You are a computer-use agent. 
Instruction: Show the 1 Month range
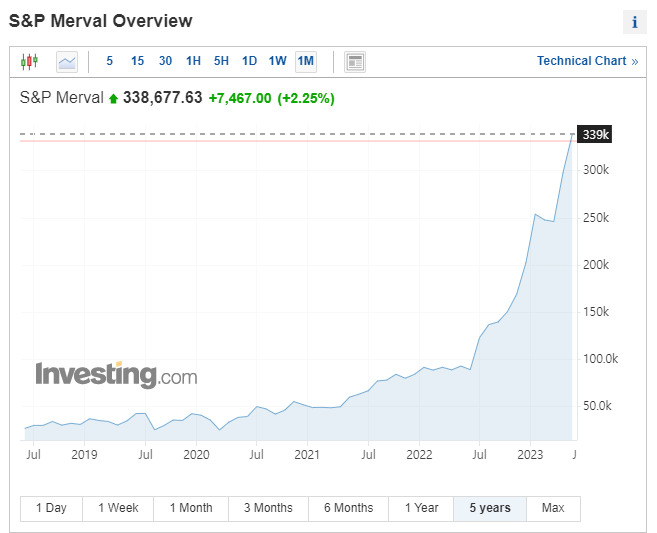[x=191, y=508]
